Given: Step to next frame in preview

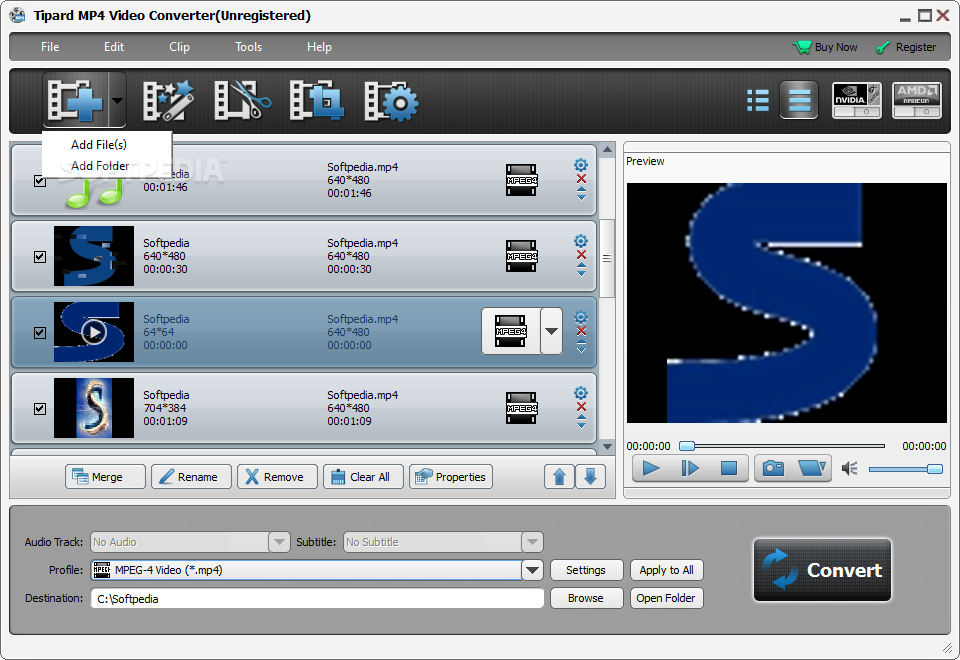Looking at the screenshot, I should click(690, 468).
